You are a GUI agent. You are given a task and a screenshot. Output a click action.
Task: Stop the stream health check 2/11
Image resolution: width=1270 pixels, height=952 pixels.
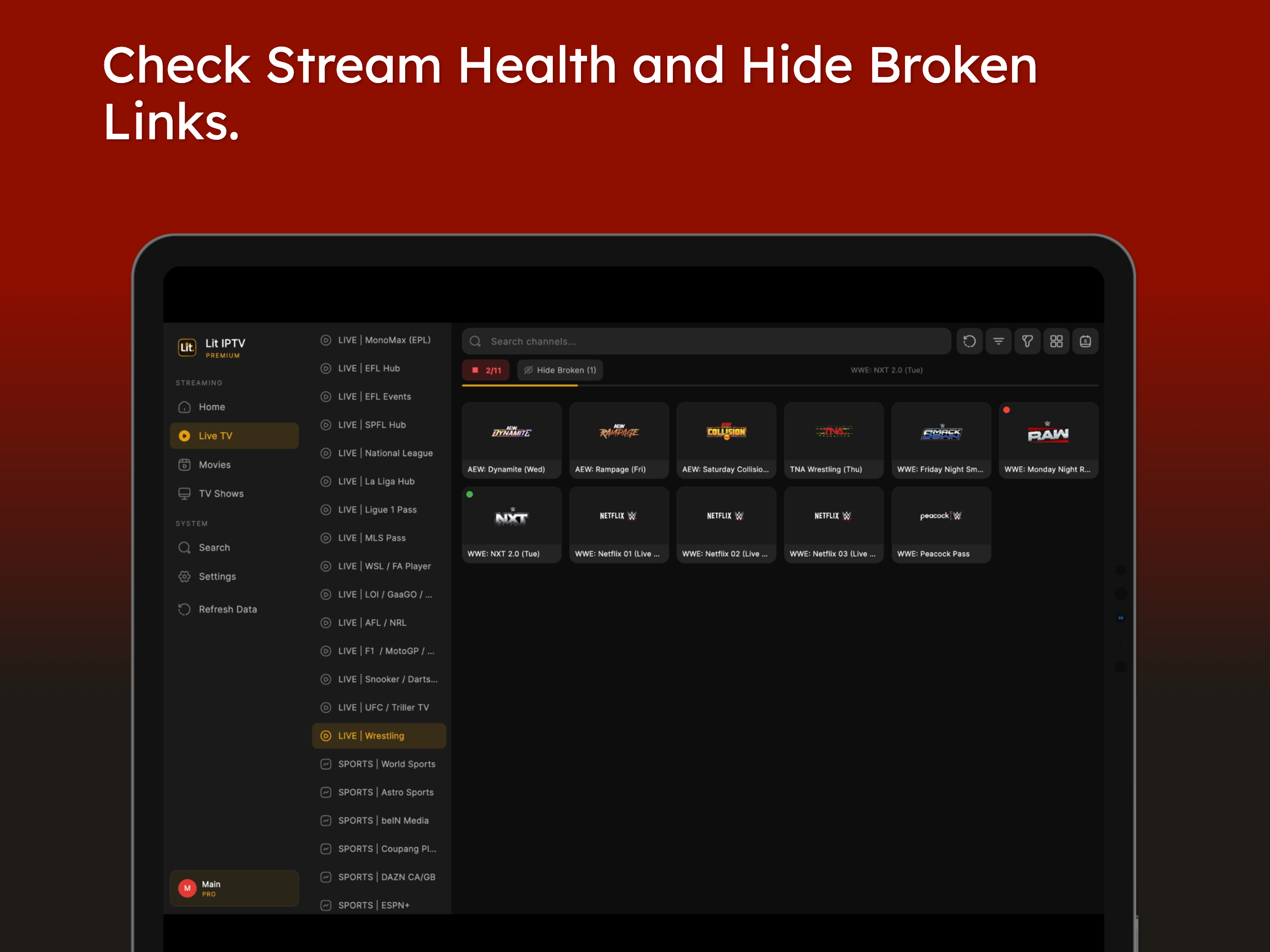tap(486, 370)
